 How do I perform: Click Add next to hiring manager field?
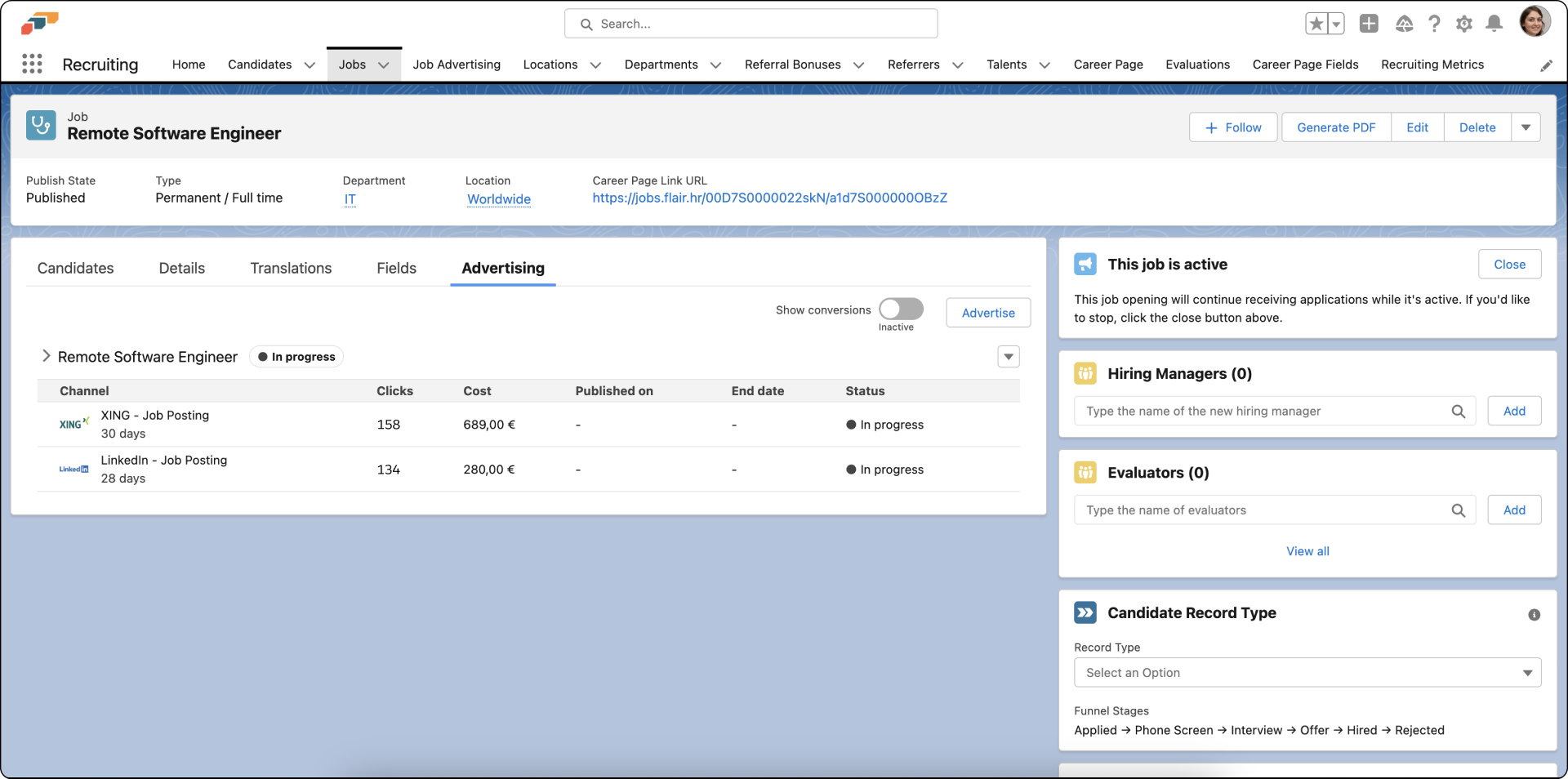point(1514,411)
